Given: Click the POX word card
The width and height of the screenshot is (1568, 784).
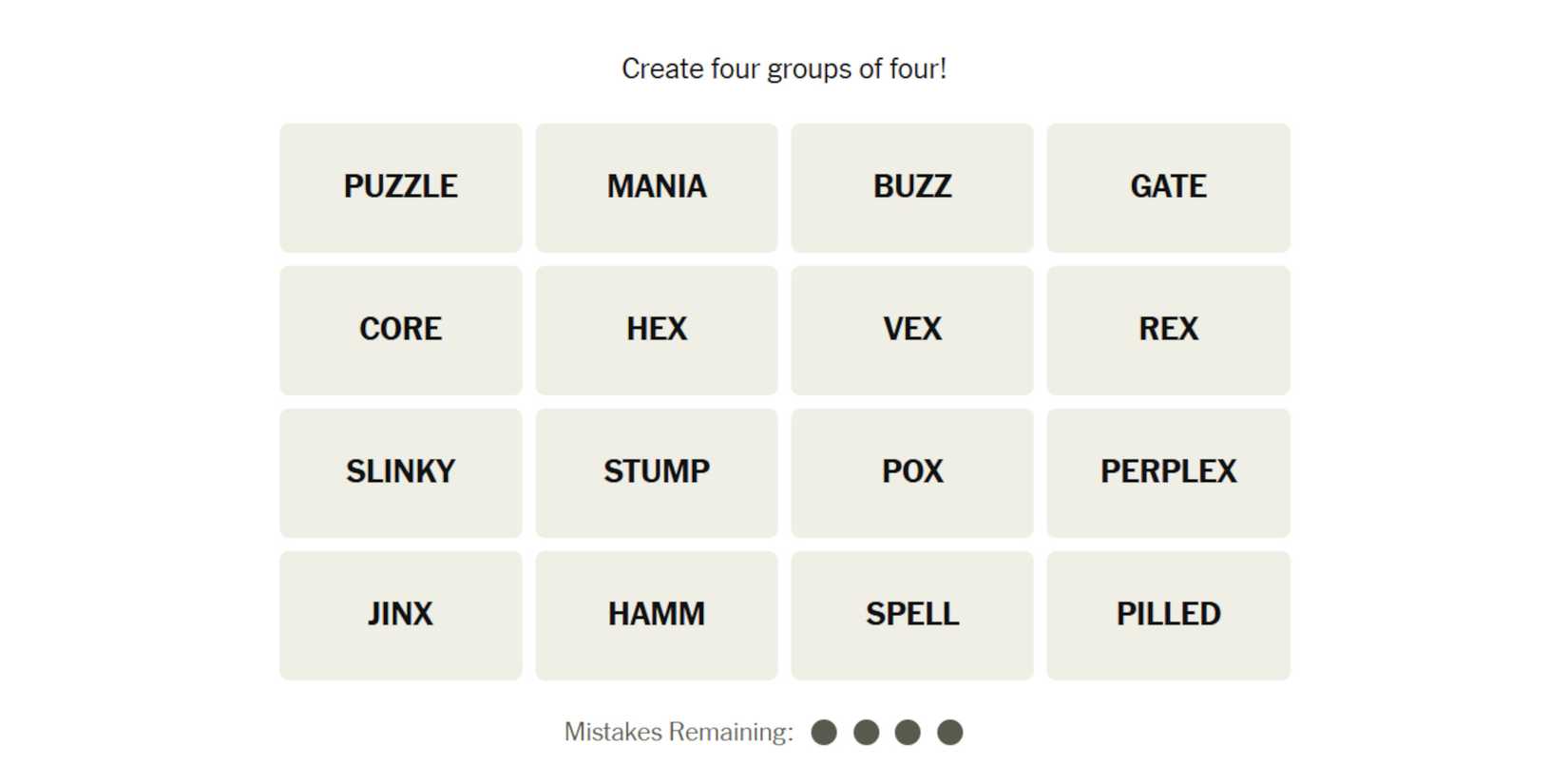Looking at the screenshot, I should [x=911, y=472].
